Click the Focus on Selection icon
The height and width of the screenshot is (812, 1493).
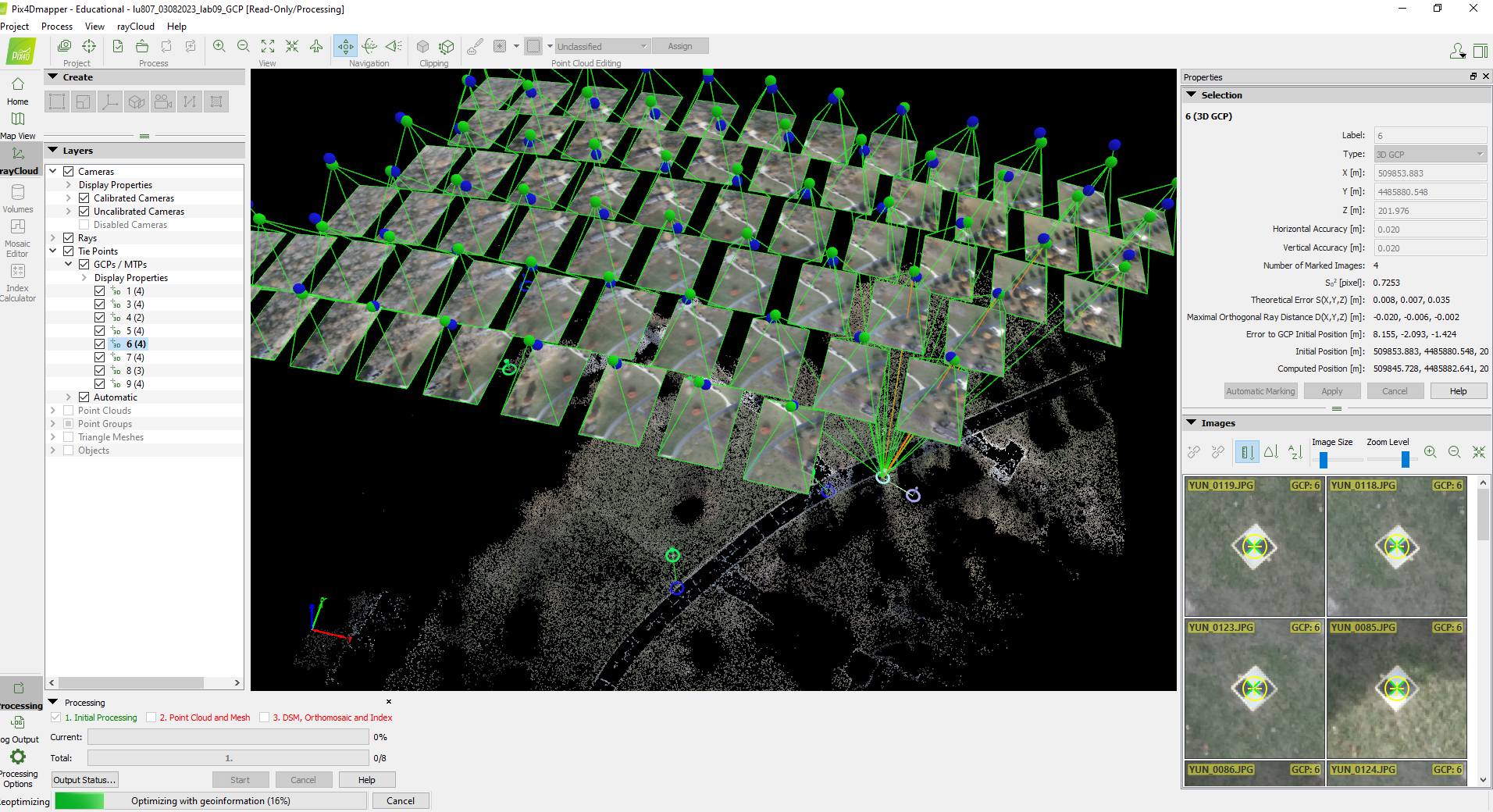pyautogui.click(x=292, y=46)
